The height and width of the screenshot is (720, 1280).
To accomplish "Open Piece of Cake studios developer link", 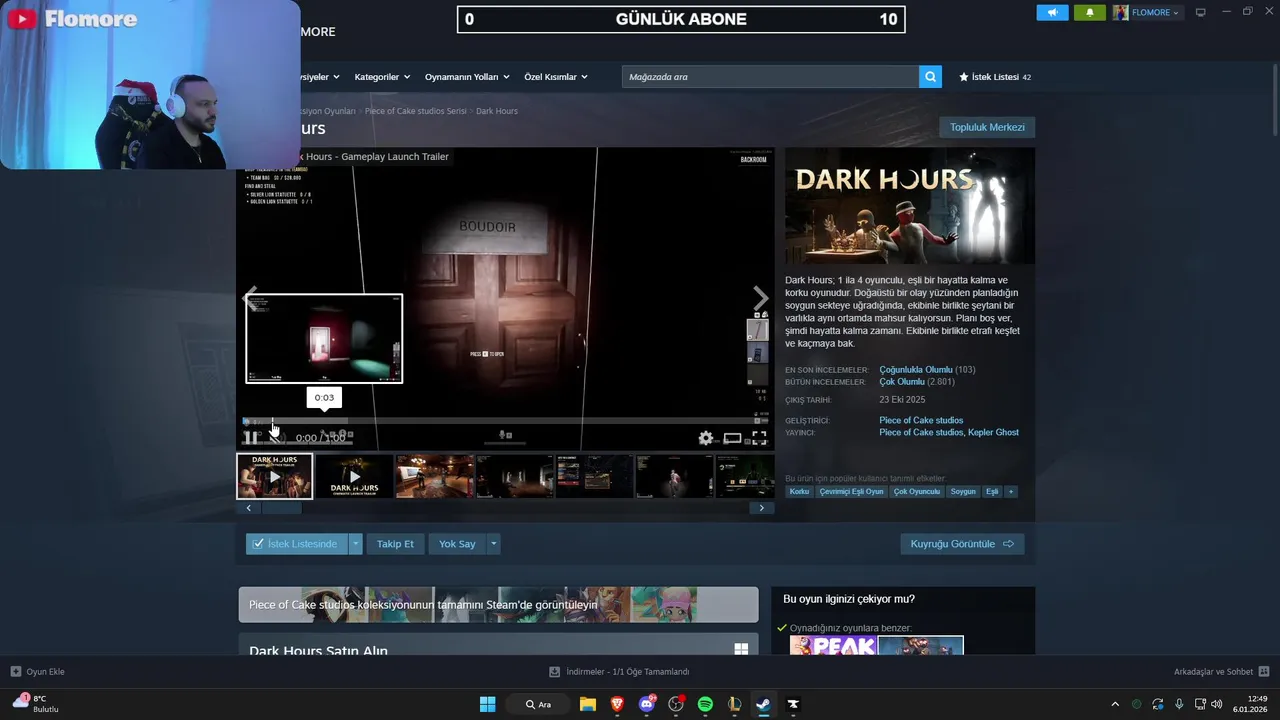I will click(921, 420).
